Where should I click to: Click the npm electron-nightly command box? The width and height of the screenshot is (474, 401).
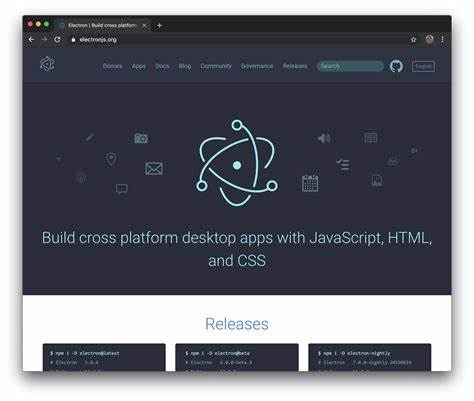pyautogui.click(x=370, y=357)
